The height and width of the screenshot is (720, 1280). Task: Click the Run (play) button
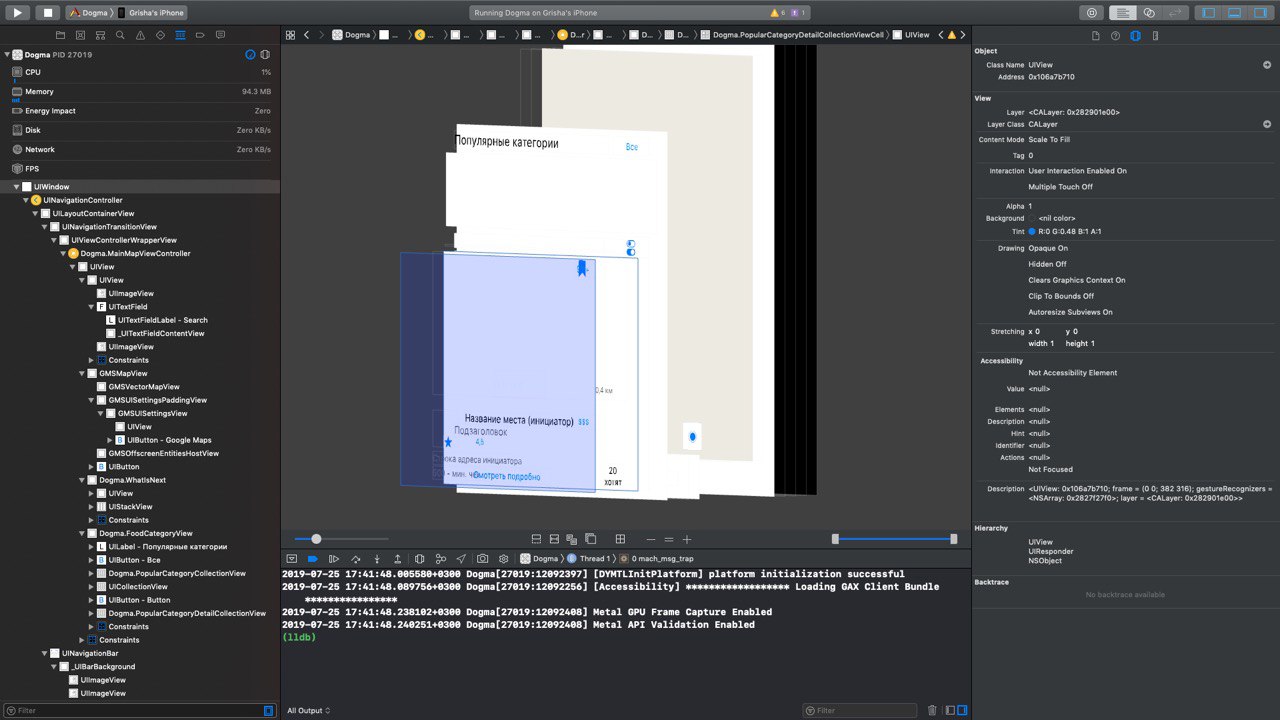coord(18,13)
